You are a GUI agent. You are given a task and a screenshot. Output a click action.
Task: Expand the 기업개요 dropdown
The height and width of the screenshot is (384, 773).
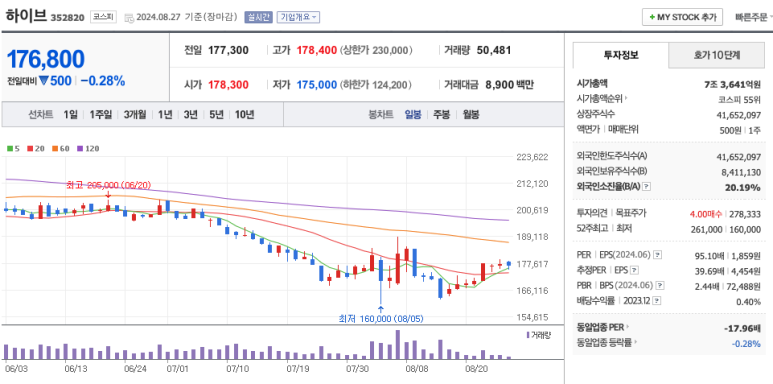(x=298, y=17)
